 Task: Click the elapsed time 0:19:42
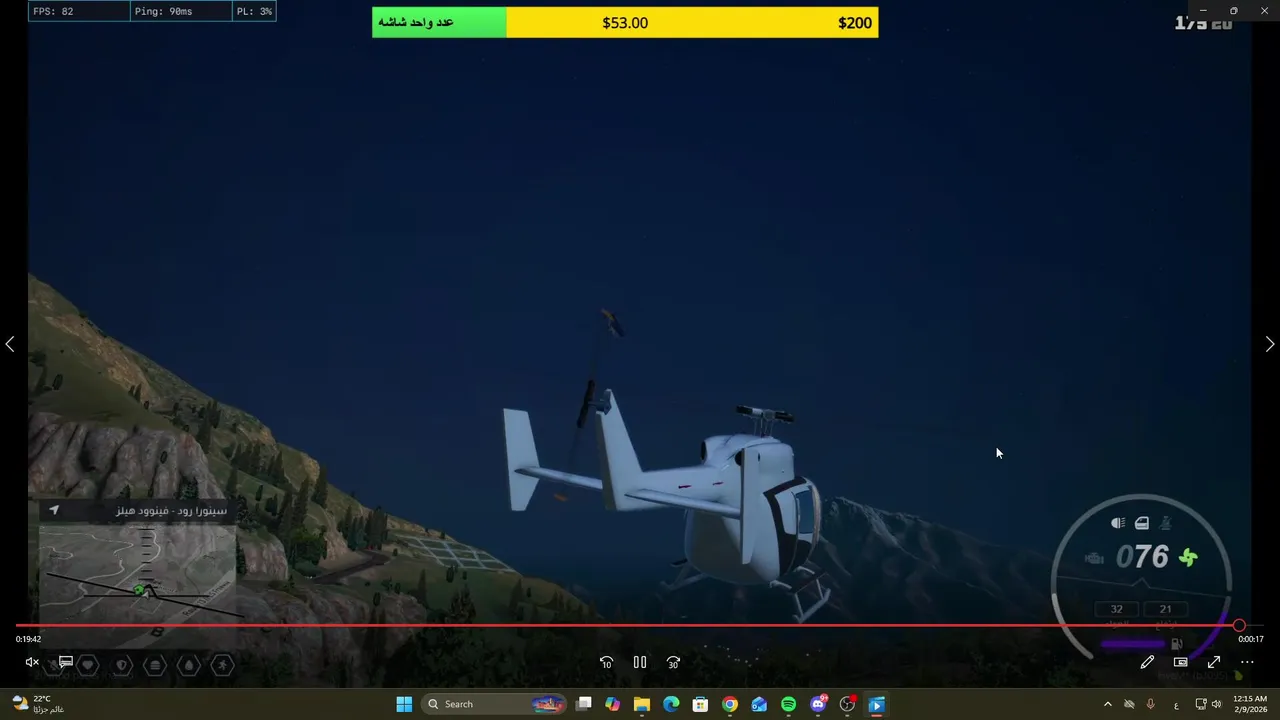point(28,639)
